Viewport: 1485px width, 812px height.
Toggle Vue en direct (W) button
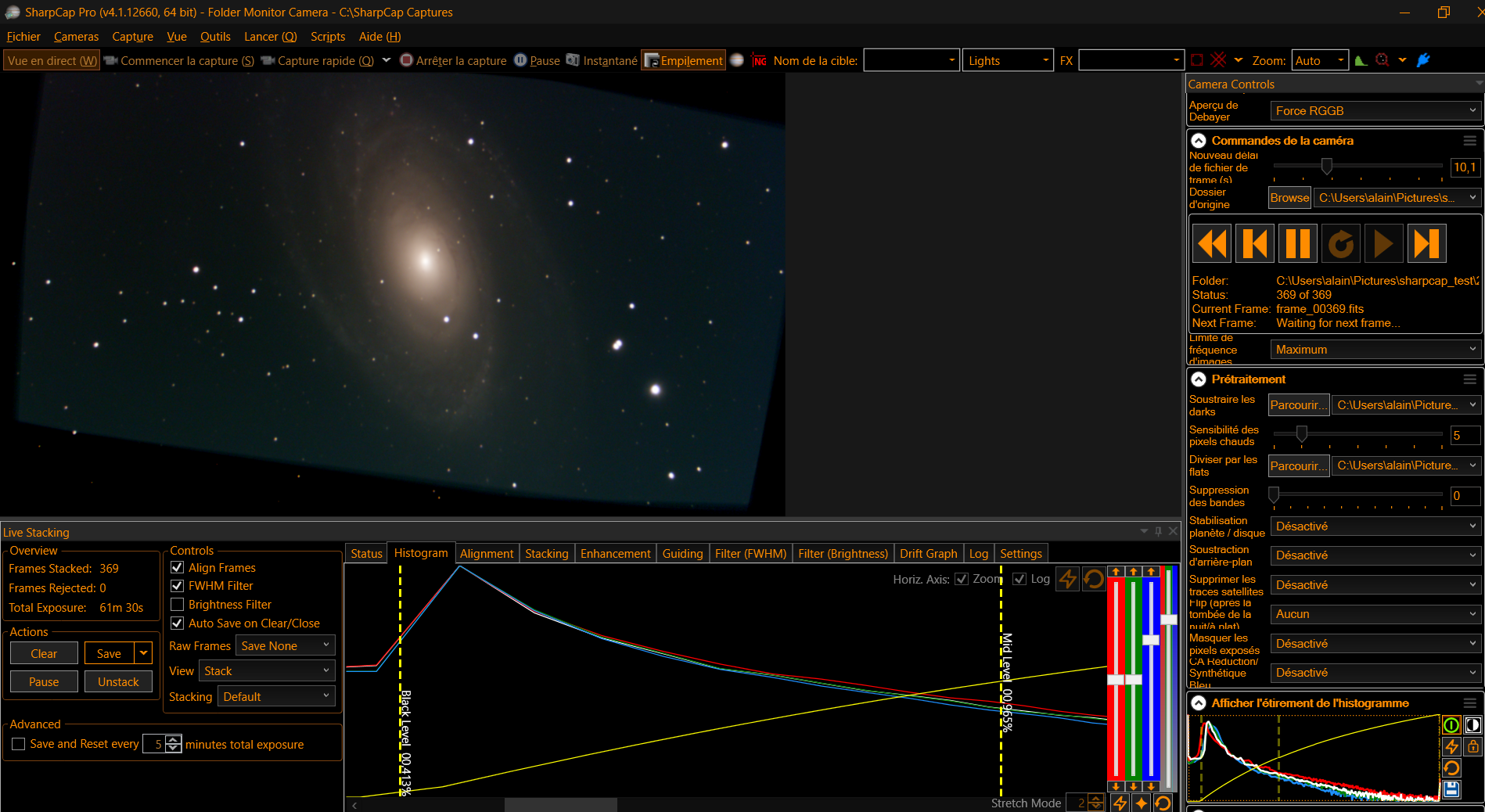pyautogui.click(x=52, y=60)
